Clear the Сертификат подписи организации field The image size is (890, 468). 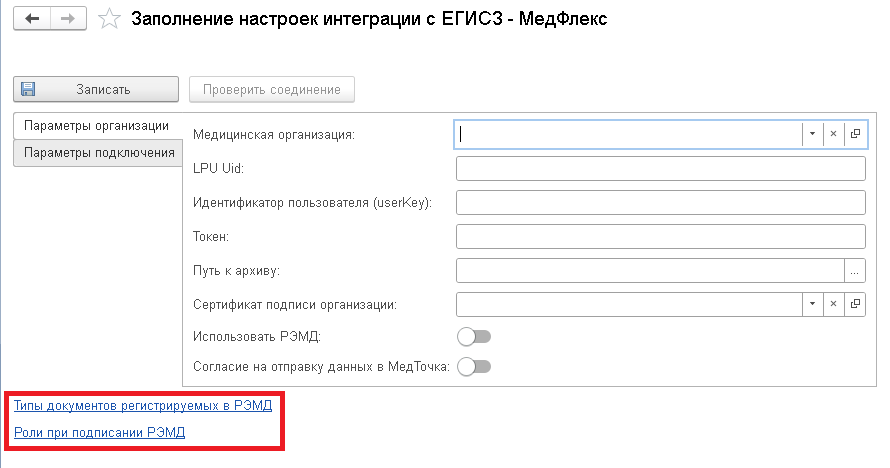[x=833, y=303]
